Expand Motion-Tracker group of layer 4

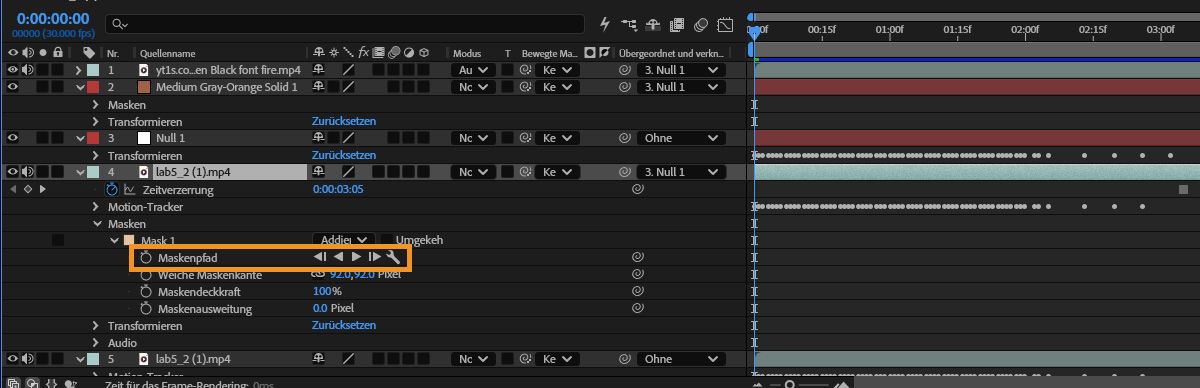pos(96,206)
